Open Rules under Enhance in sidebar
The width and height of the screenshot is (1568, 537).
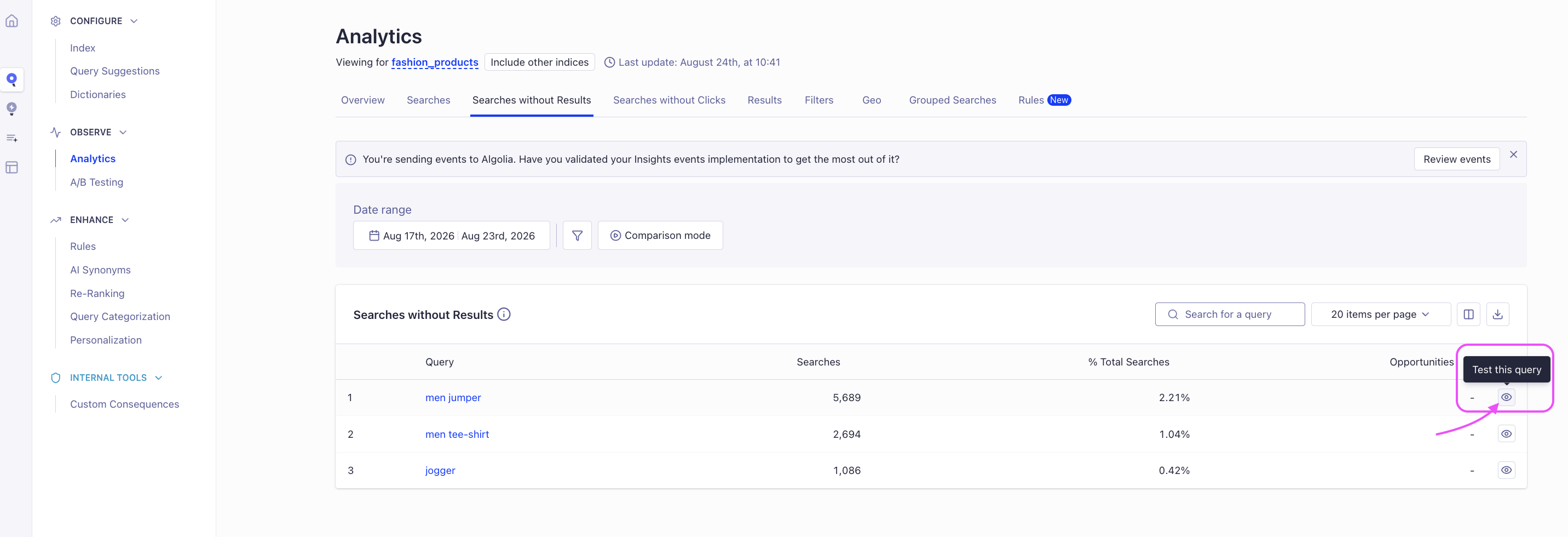[x=83, y=246]
